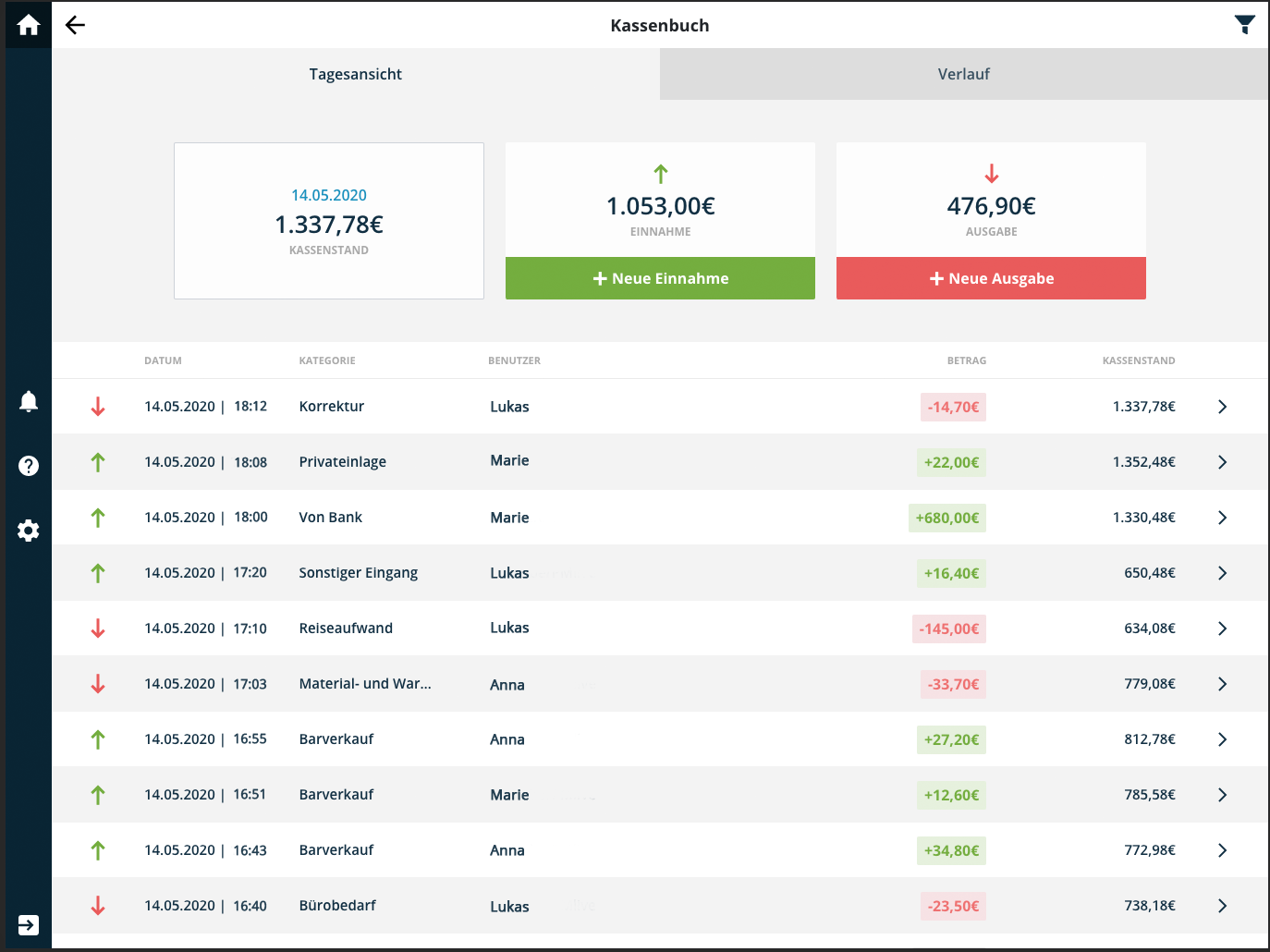Expand details of Korrektur entry chevron
This screenshot has height=952, width=1270.
click(x=1222, y=407)
